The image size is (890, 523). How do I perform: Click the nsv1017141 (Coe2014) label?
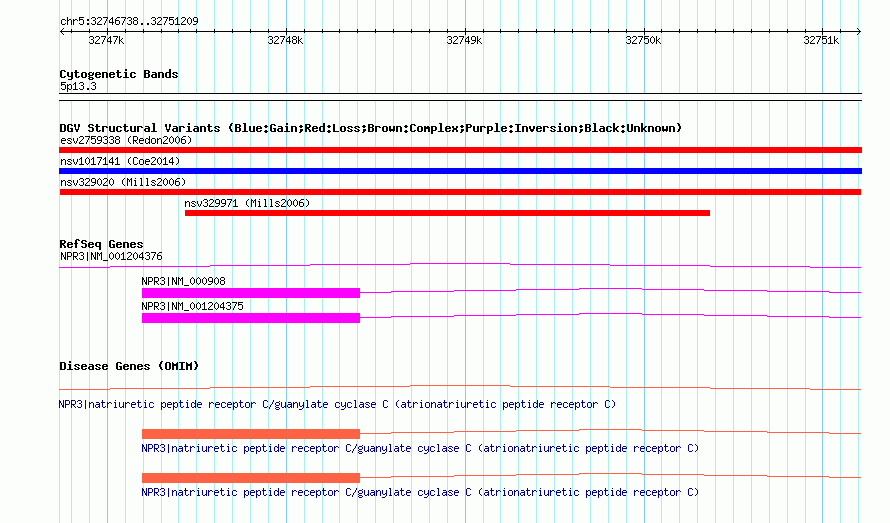(120, 161)
